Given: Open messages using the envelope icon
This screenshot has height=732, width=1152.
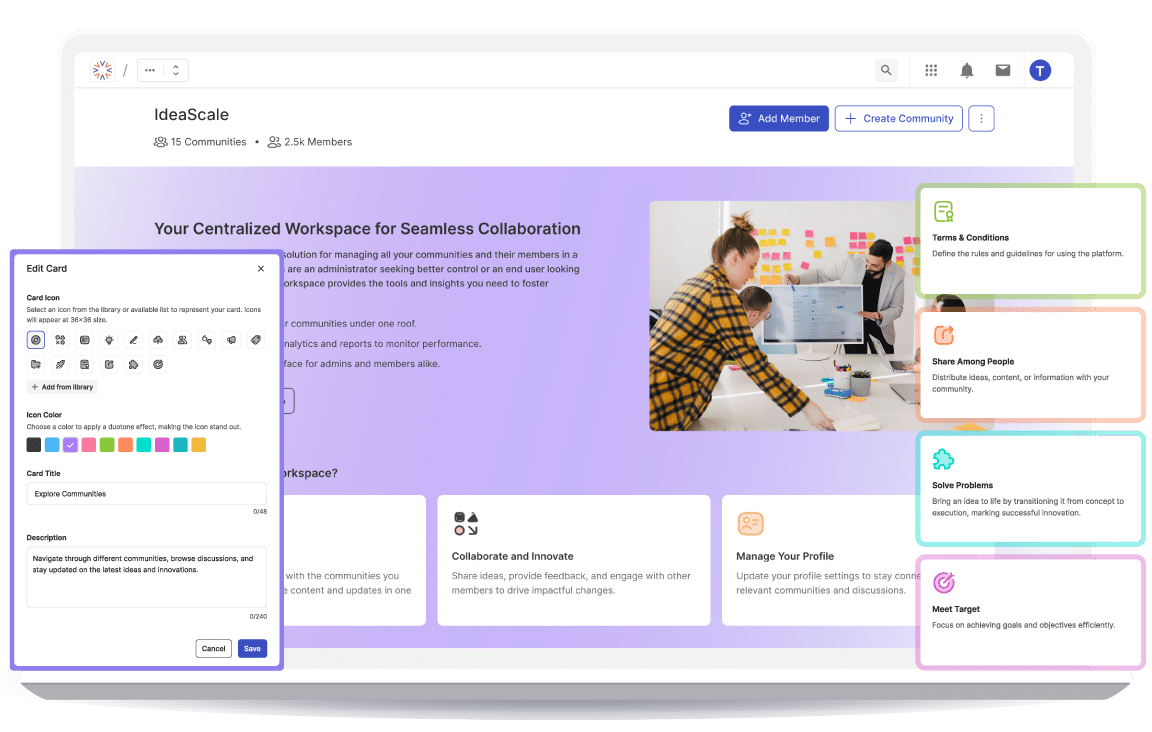Looking at the screenshot, I should pyautogui.click(x=1003, y=70).
